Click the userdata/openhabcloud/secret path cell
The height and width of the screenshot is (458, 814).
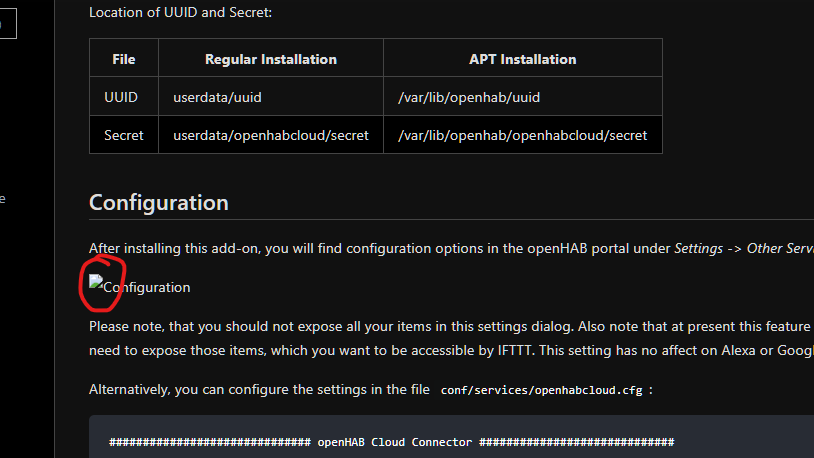[270, 135]
